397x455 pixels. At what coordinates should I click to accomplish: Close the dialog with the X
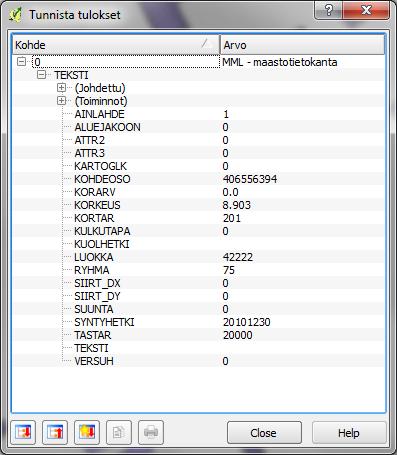[x=366, y=10]
